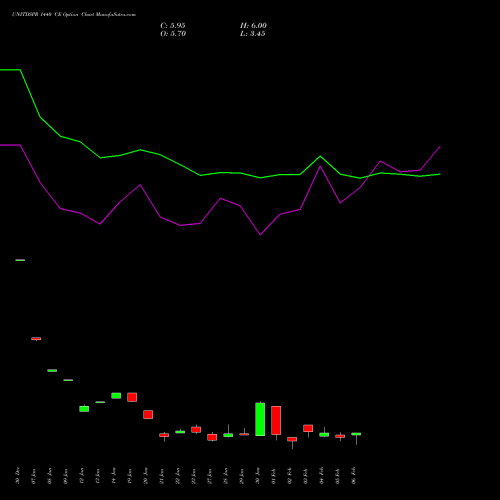Click the 19 Jan date label
The image size is (500, 500).
click(130, 476)
